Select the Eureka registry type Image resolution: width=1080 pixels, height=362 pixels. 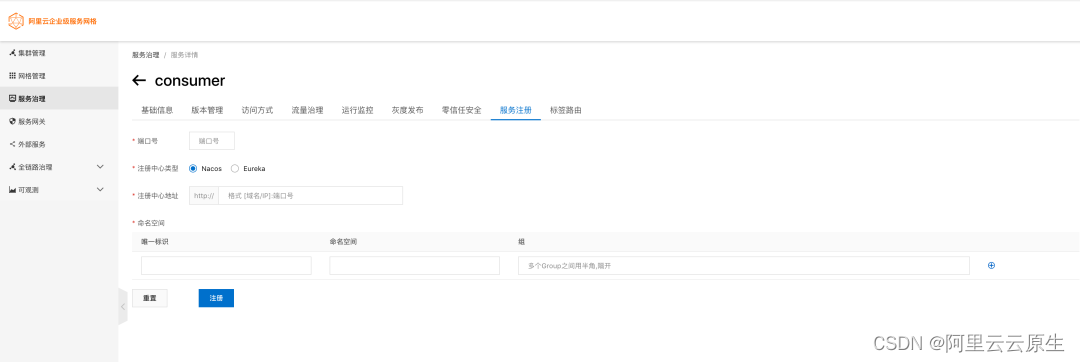click(235, 168)
